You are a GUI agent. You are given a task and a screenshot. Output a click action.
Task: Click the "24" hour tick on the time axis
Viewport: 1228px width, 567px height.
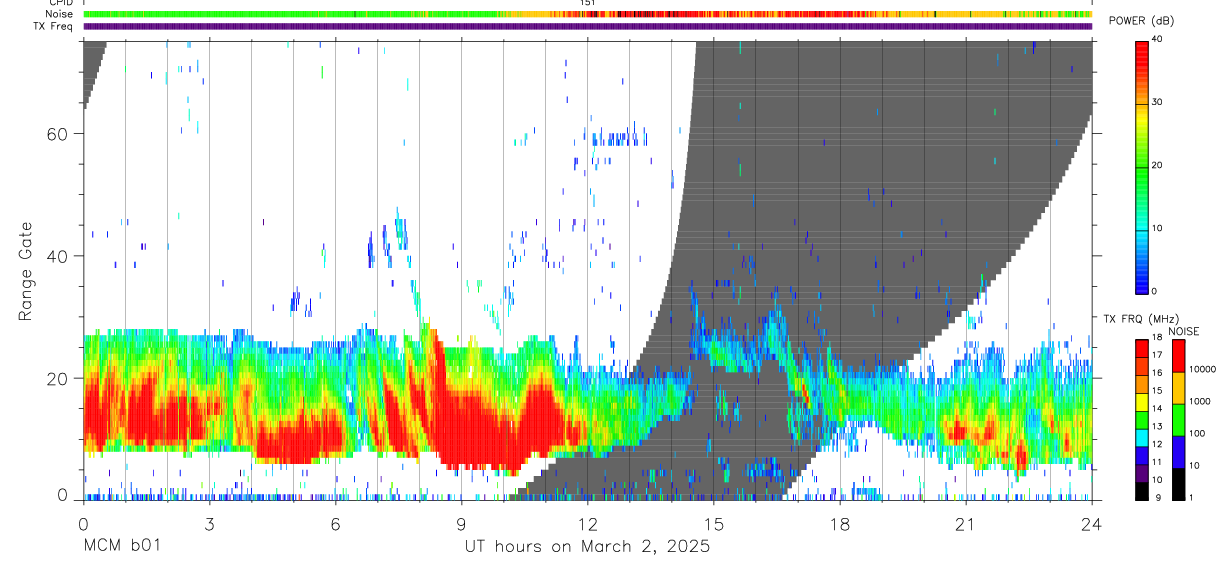pos(1092,523)
